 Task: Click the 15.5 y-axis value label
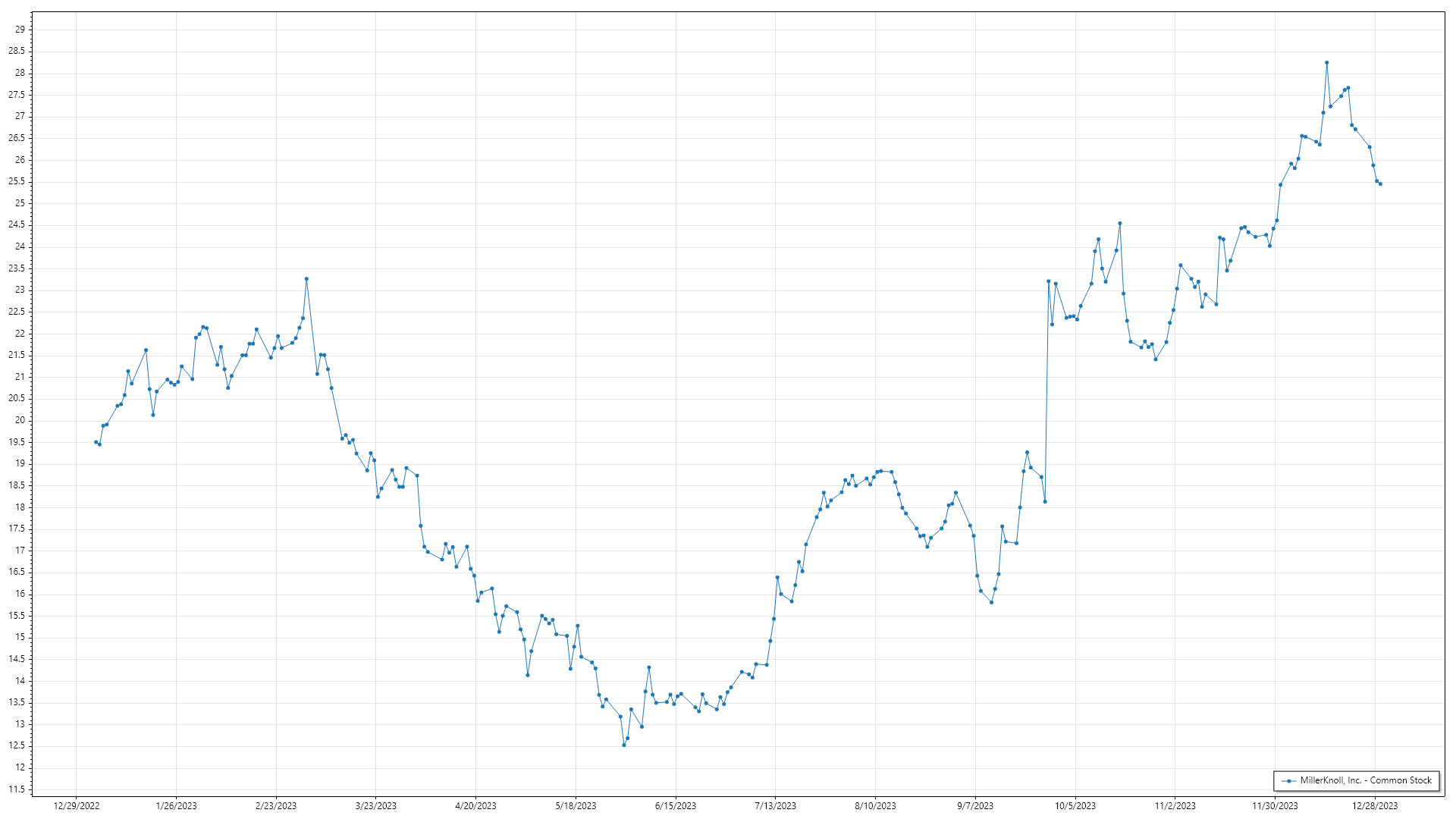(x=17, y=616)
